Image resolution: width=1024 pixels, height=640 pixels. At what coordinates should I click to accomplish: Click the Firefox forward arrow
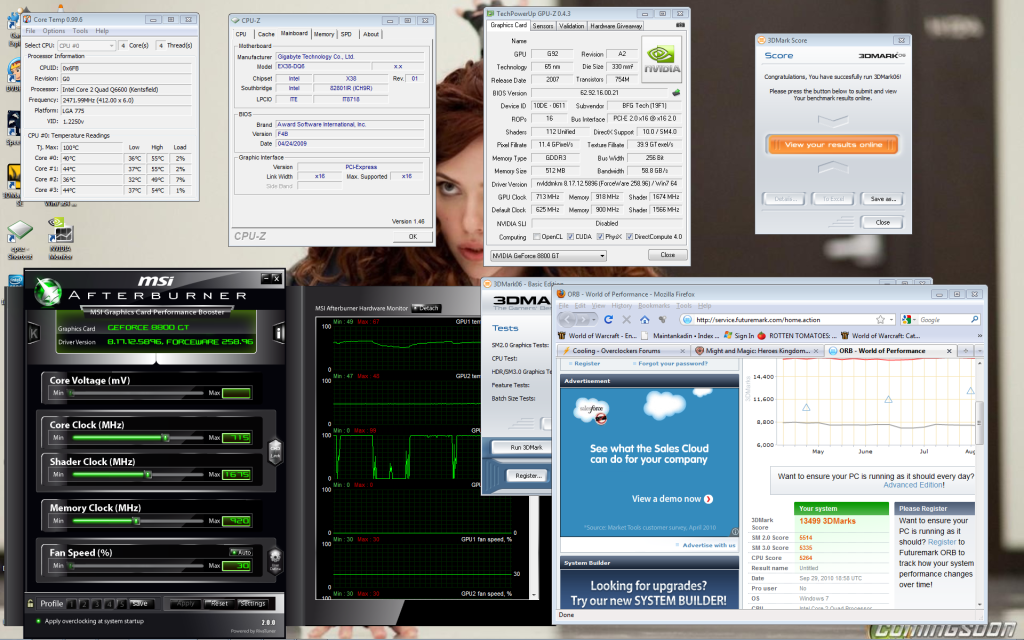pos(582,319)
